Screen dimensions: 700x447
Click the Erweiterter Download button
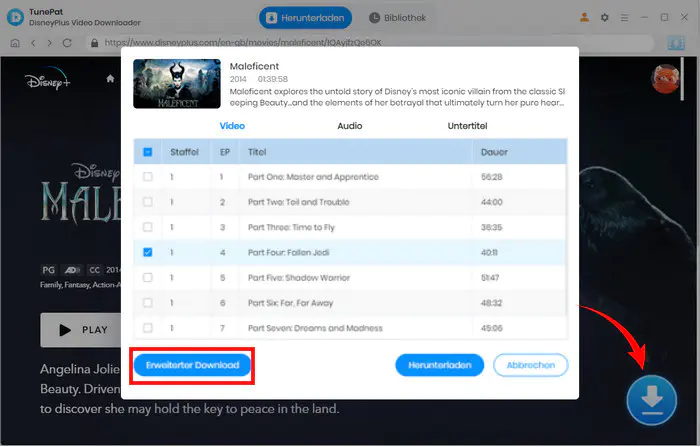(x=192, y=365)
